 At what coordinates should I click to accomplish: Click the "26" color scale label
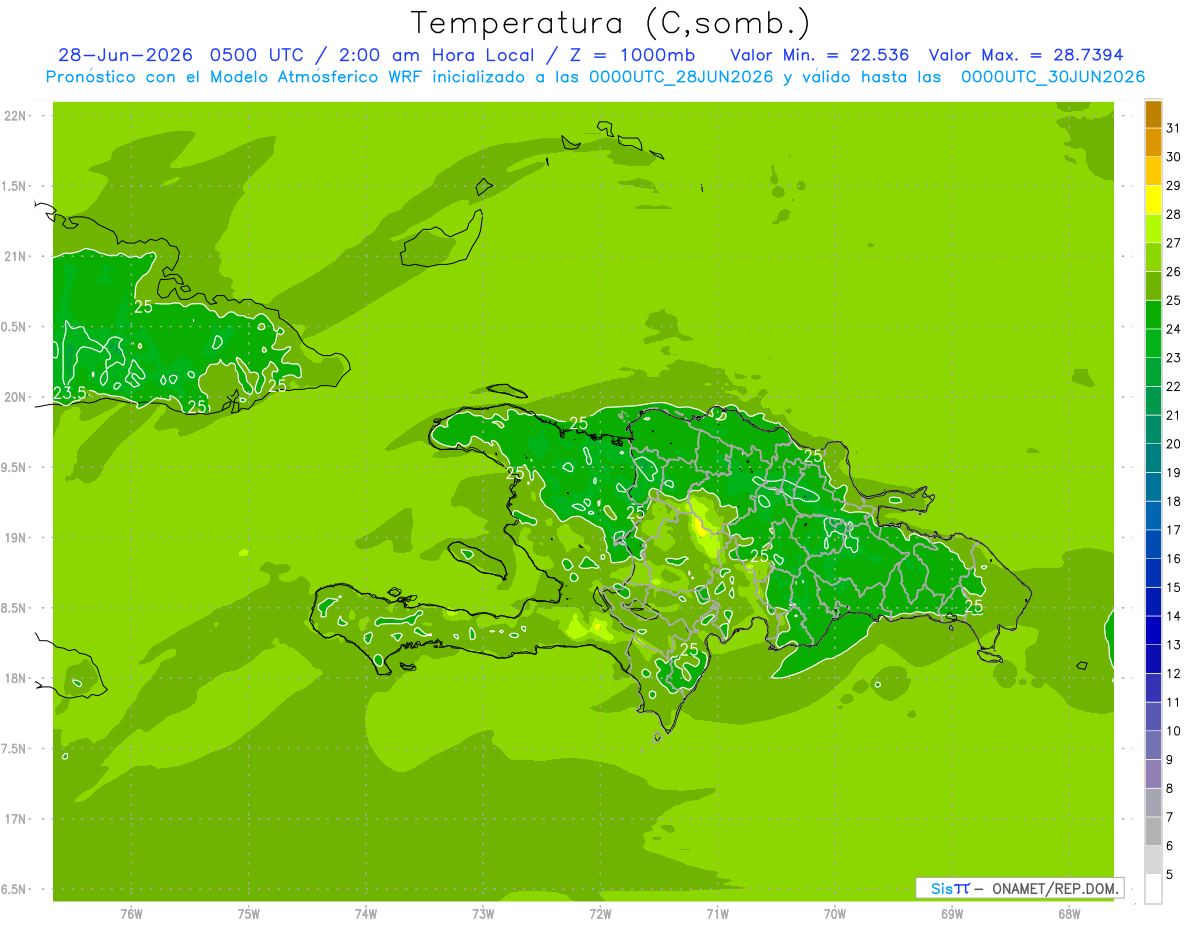pos(1174,271)
